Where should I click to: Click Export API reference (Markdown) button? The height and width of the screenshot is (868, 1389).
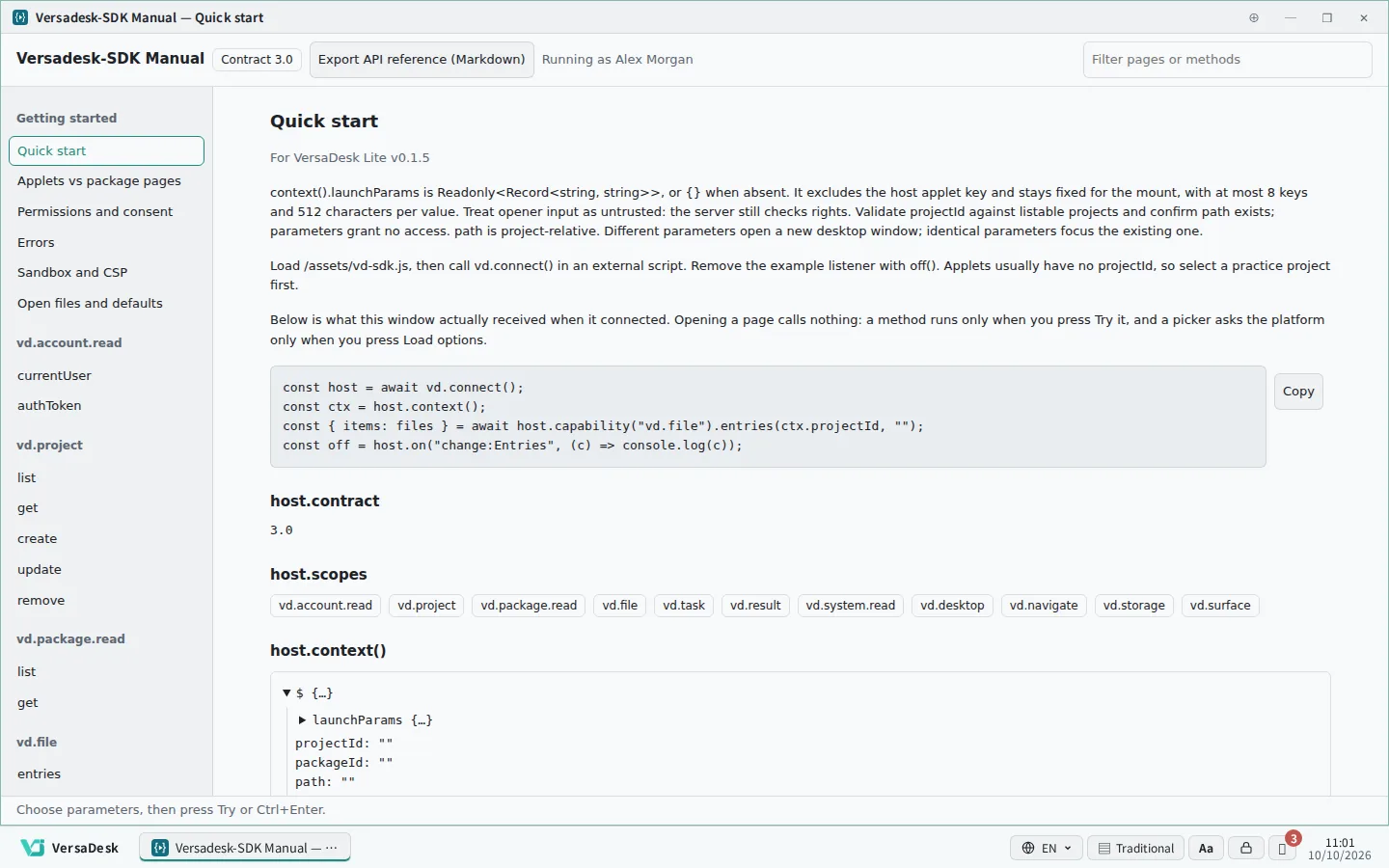pos(422,60)
